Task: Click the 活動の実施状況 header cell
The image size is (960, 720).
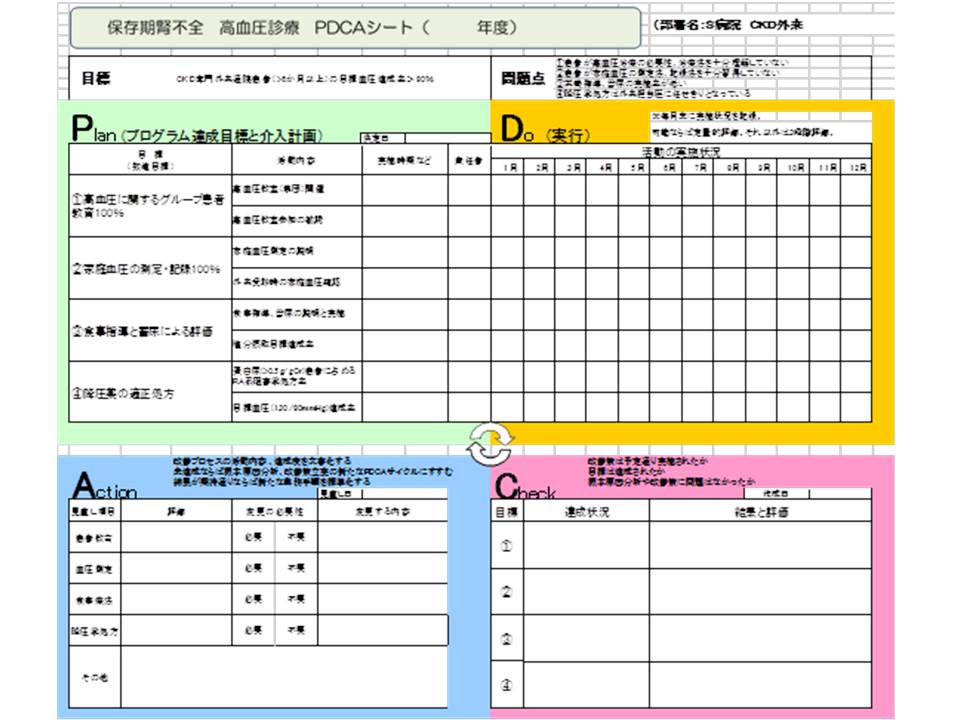Action: click(680, 151)
